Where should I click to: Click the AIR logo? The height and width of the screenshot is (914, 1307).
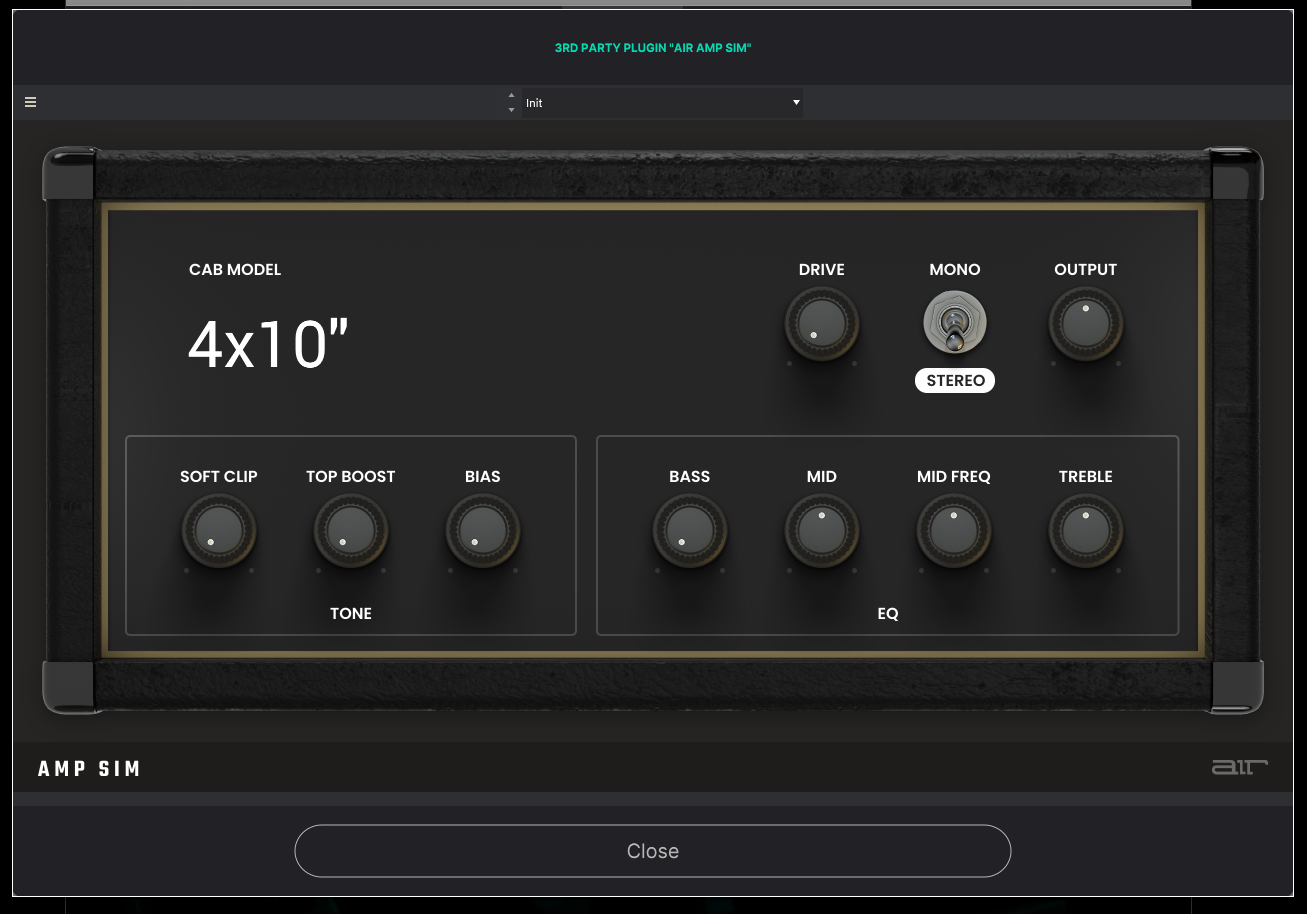pos(1239,767)
